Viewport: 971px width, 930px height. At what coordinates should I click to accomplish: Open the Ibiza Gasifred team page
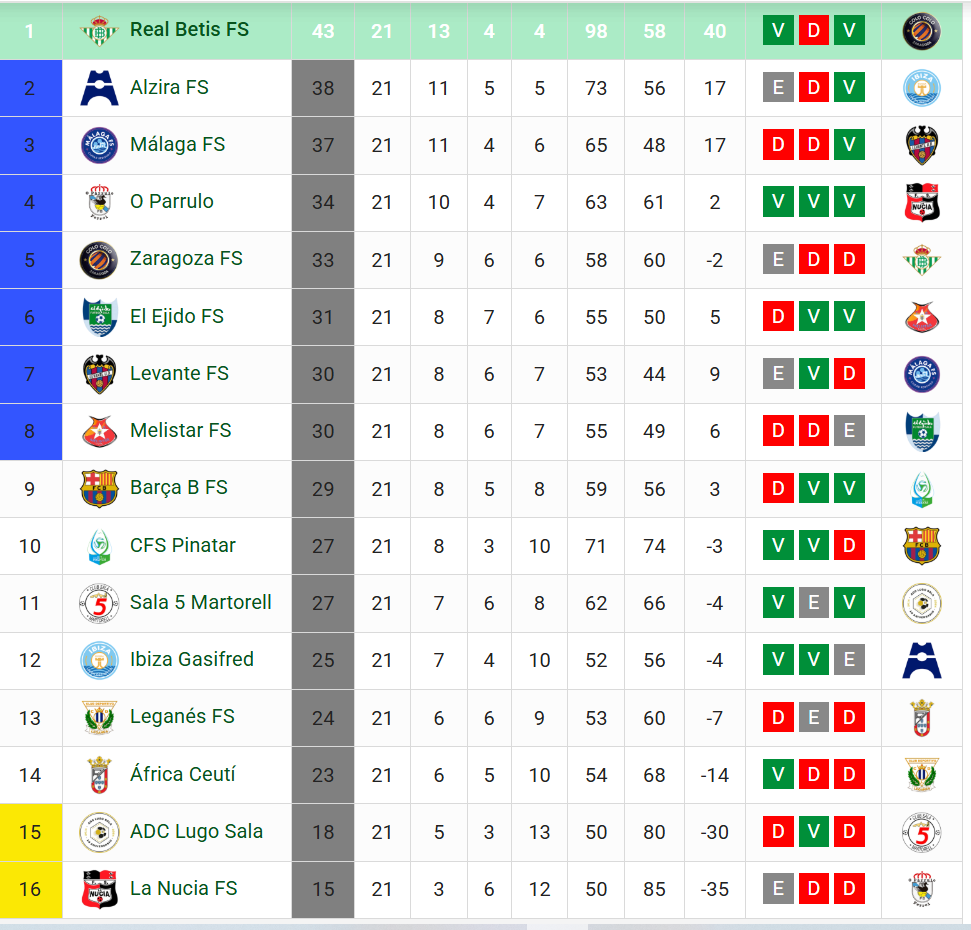tap(192, 659)
